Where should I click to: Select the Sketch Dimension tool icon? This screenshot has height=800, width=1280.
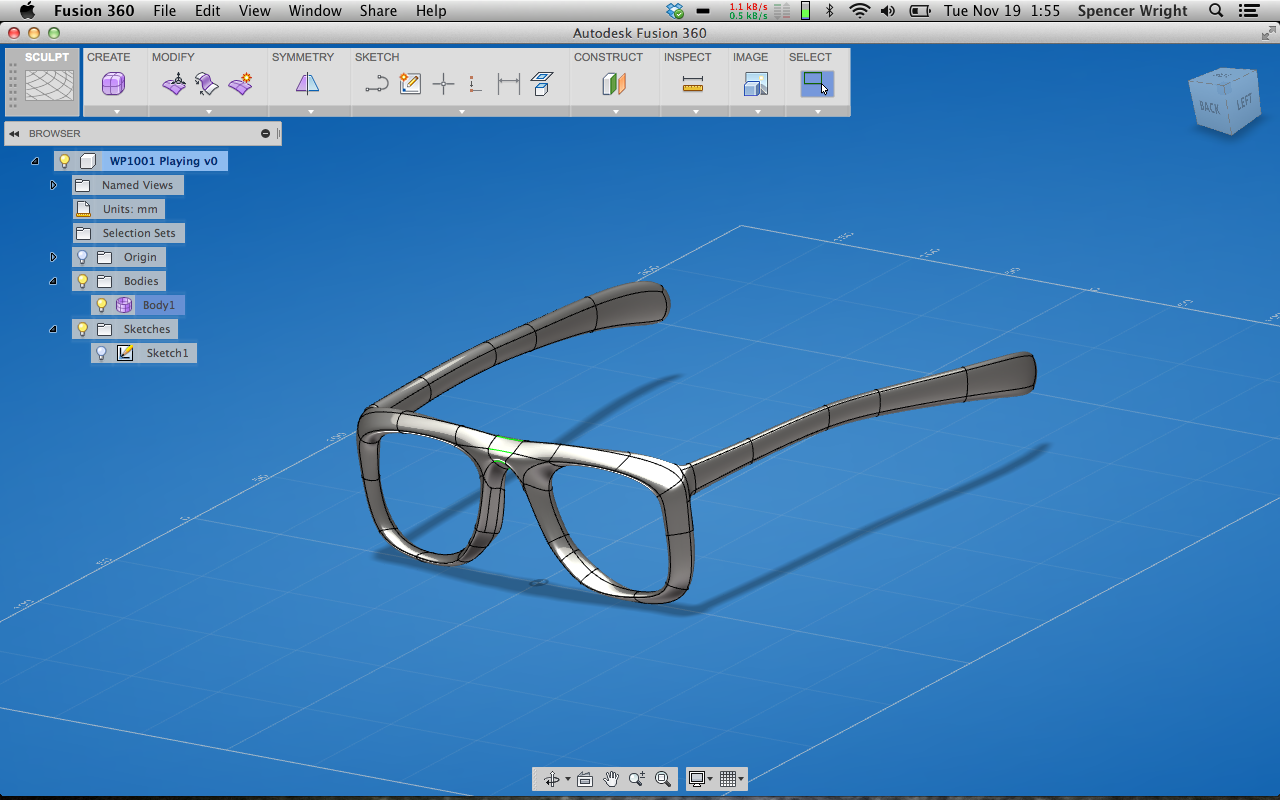509,85
